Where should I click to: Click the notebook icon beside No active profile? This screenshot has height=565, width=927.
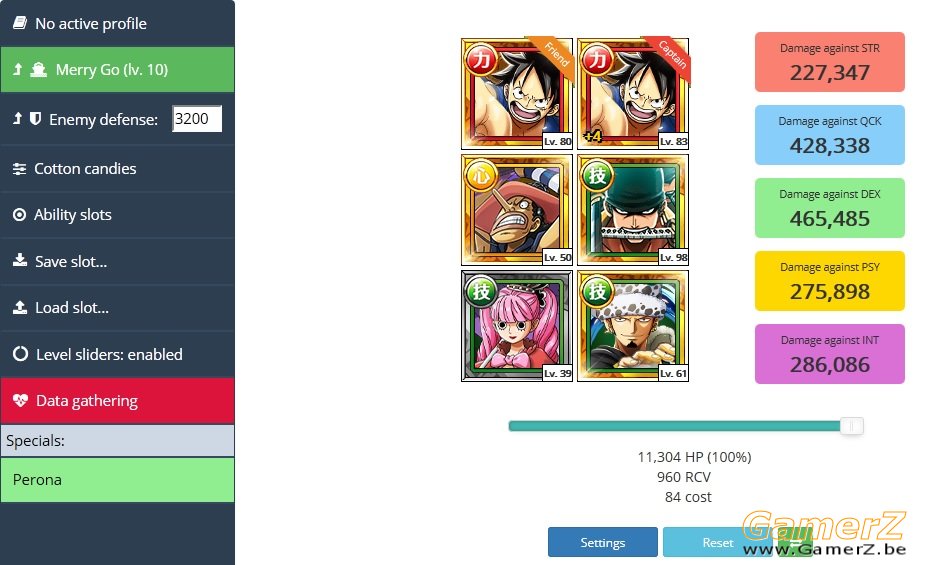click(20, 23)
